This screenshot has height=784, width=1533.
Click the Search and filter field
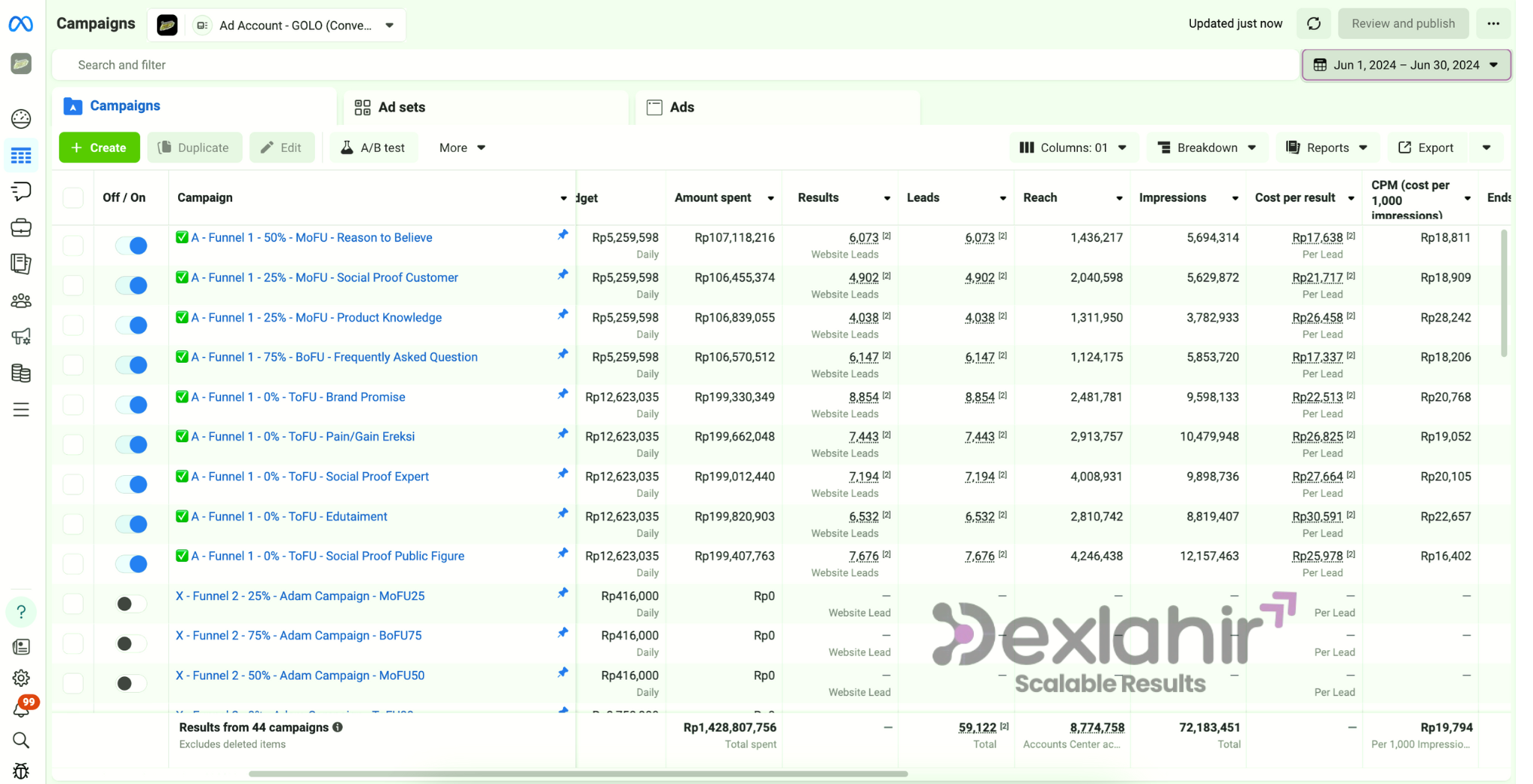click(x=674, y=65)
